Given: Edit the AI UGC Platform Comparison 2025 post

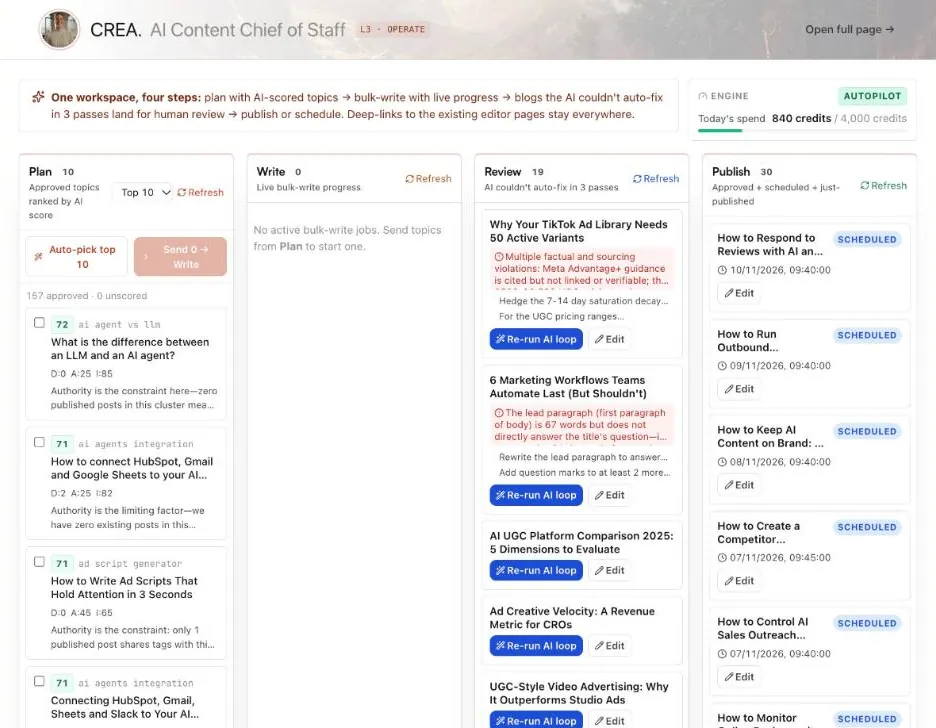Looking at the screenshot, I should point(609,570).
